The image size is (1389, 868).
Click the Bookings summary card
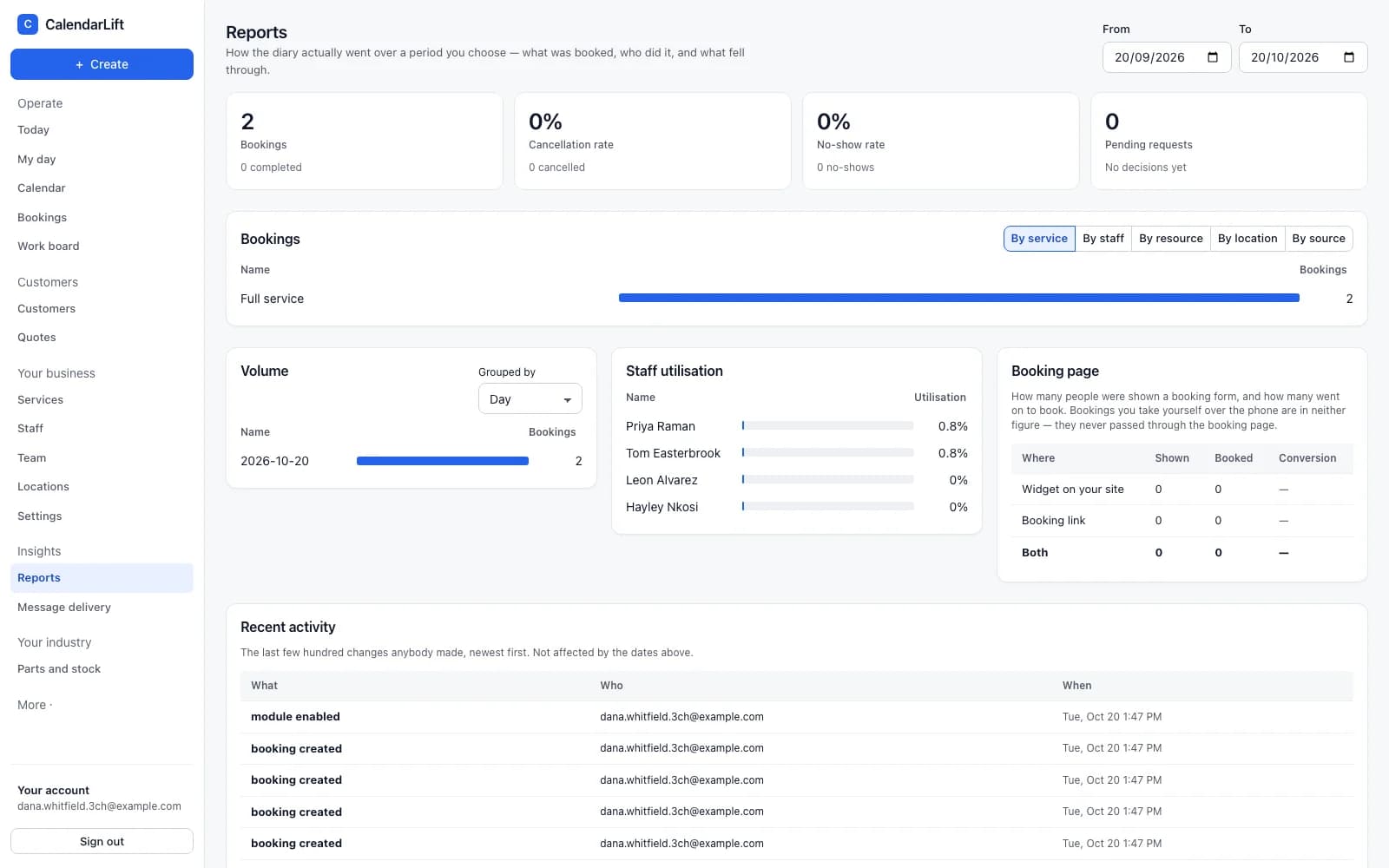coord(365,141)
